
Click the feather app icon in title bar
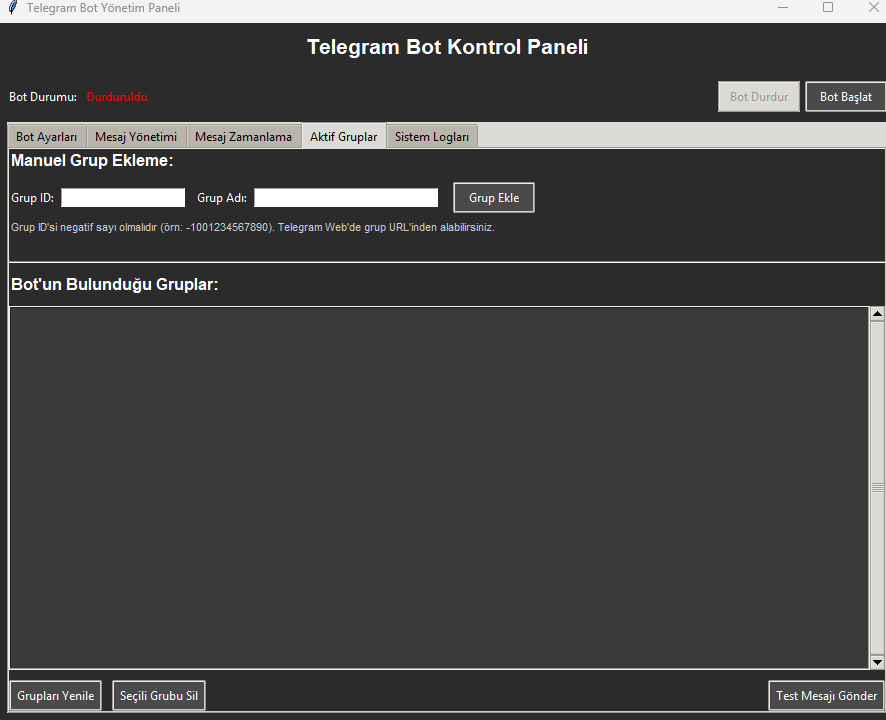tap(12, 8)
